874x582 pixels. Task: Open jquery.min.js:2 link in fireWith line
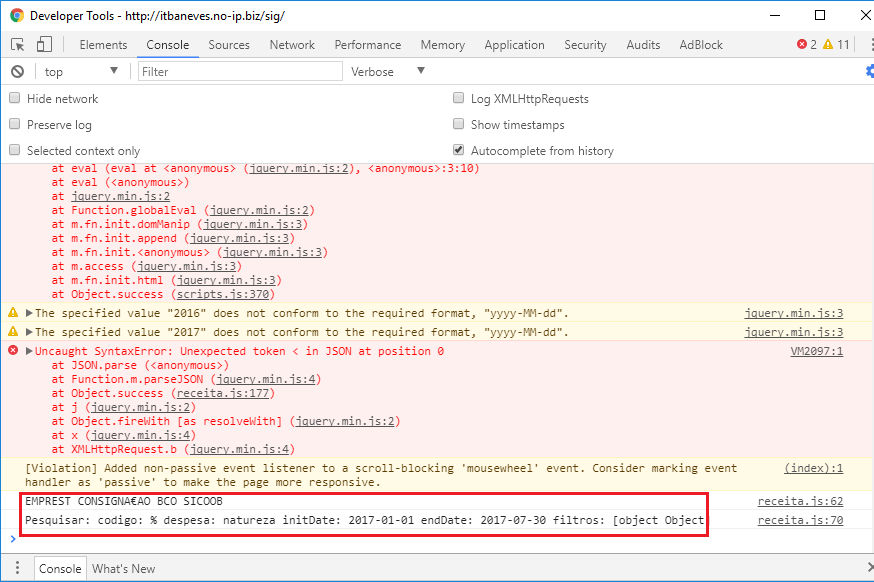click(x=345, y=421)
